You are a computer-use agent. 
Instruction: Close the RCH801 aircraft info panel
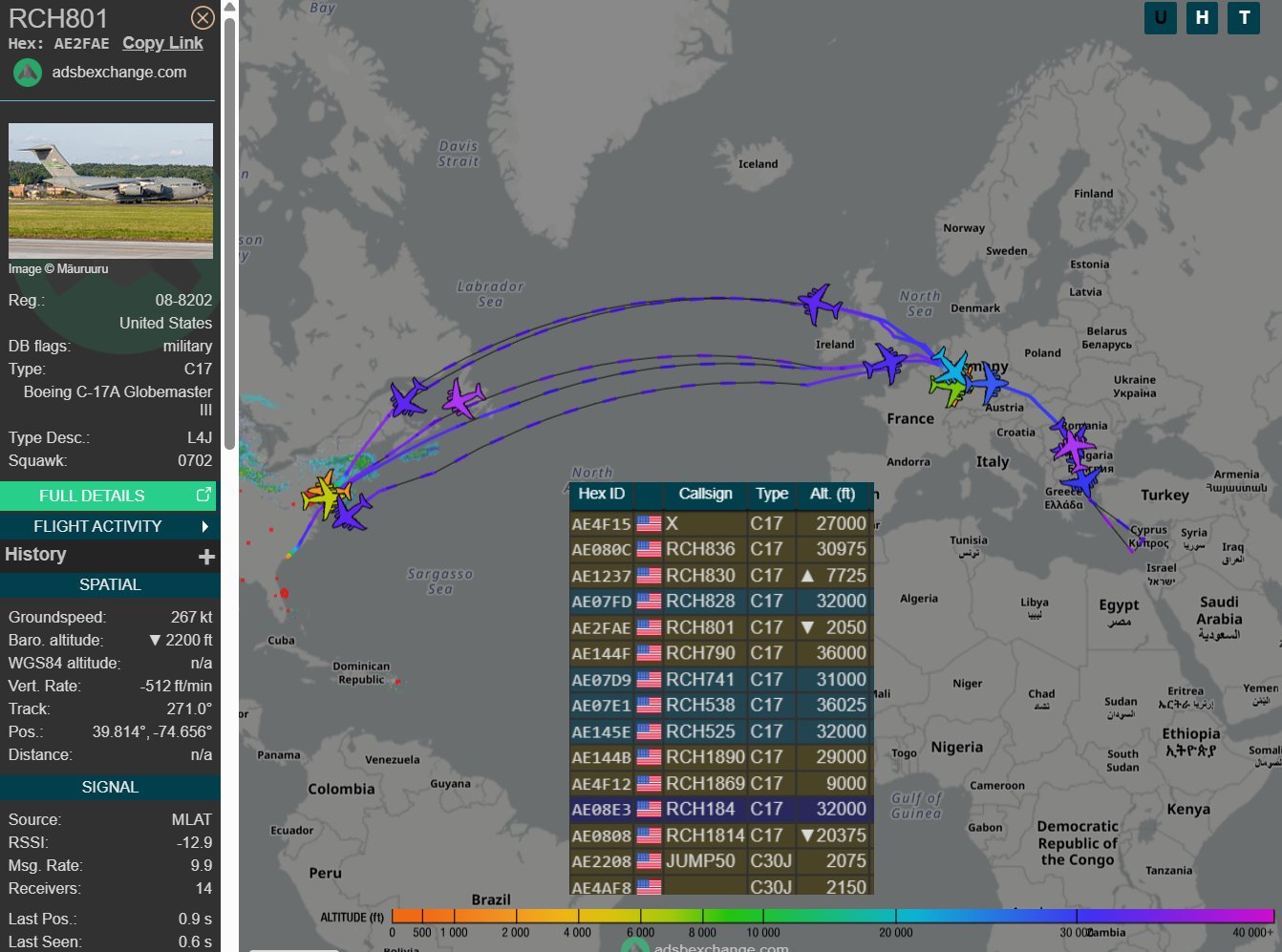click(203, 18)
